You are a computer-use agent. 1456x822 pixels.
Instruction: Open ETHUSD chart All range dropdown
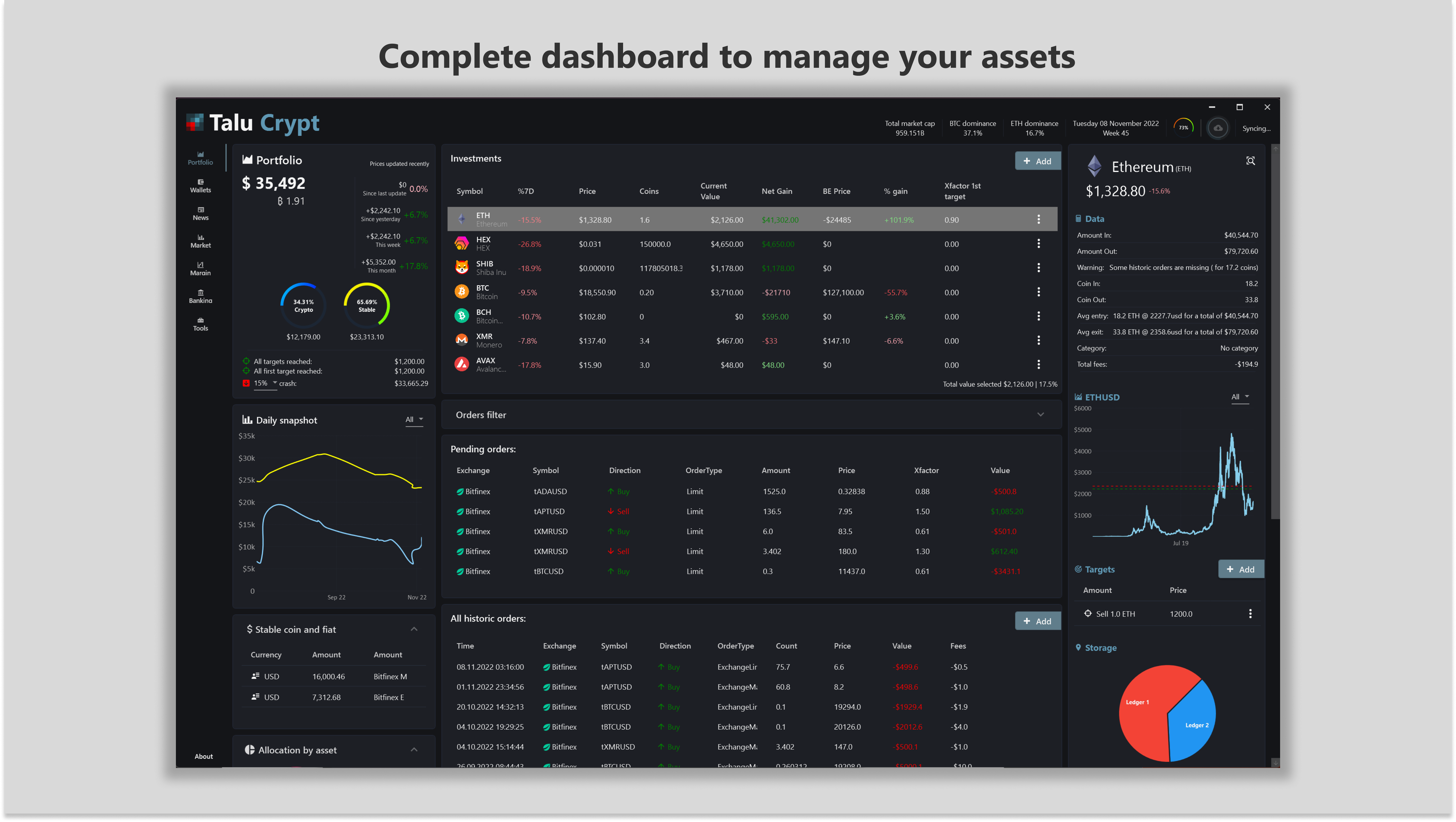pyautogui.click(x=1240, y=397)
